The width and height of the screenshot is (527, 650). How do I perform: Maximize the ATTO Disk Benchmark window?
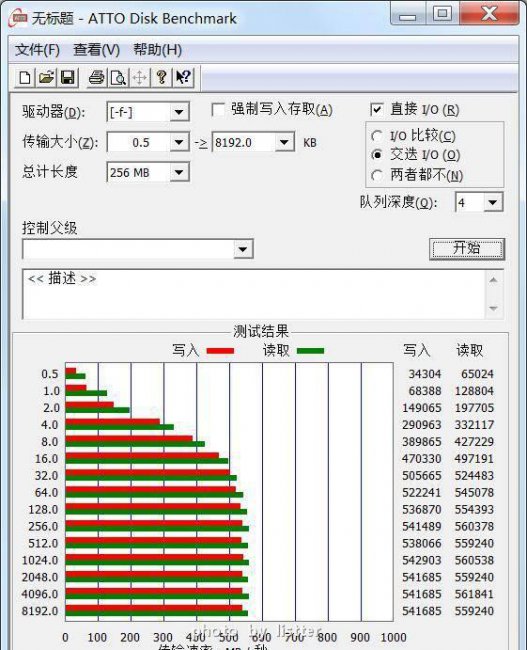point(442,15)
